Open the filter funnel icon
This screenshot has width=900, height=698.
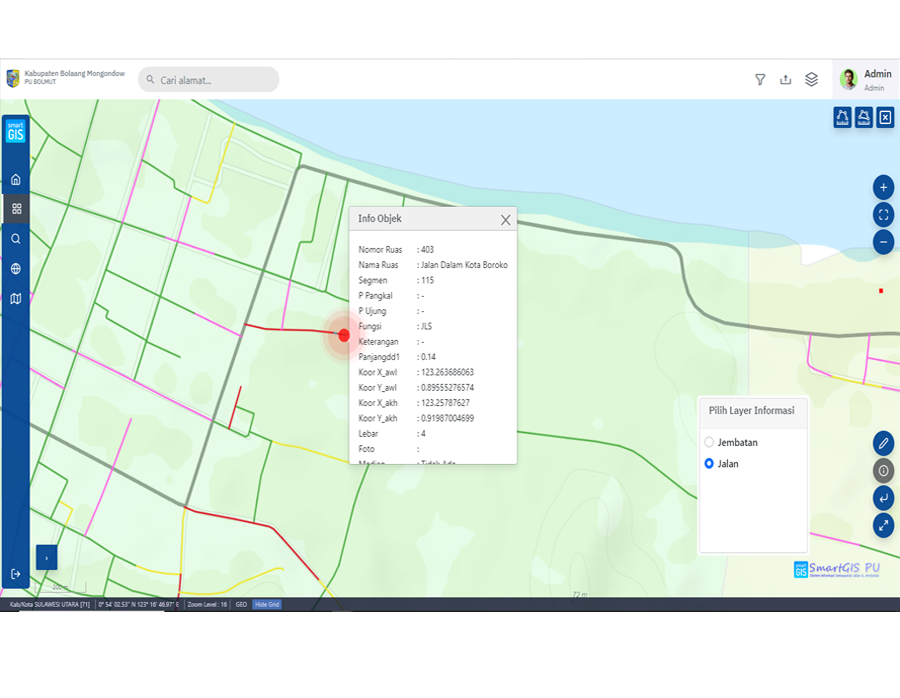tap(760, 80)
